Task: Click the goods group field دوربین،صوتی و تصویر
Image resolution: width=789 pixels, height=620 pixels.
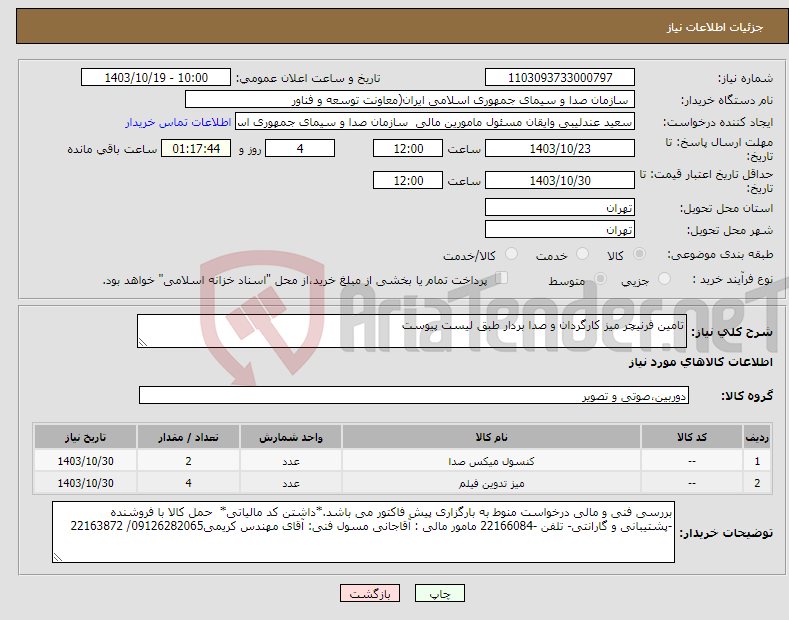Action: (414, 396)
